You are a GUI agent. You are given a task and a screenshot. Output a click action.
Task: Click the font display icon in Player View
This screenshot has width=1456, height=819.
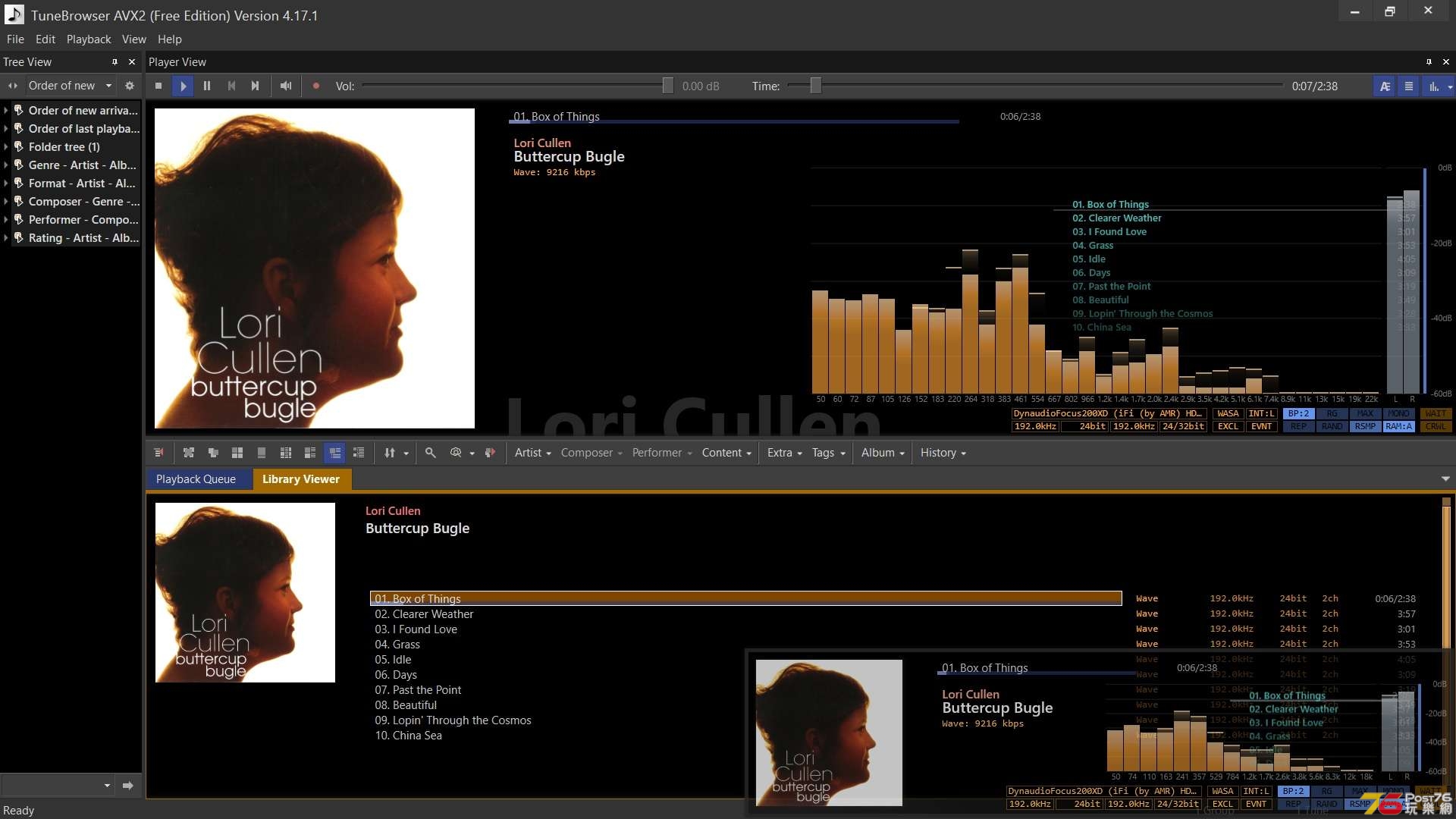point(1385,86)
